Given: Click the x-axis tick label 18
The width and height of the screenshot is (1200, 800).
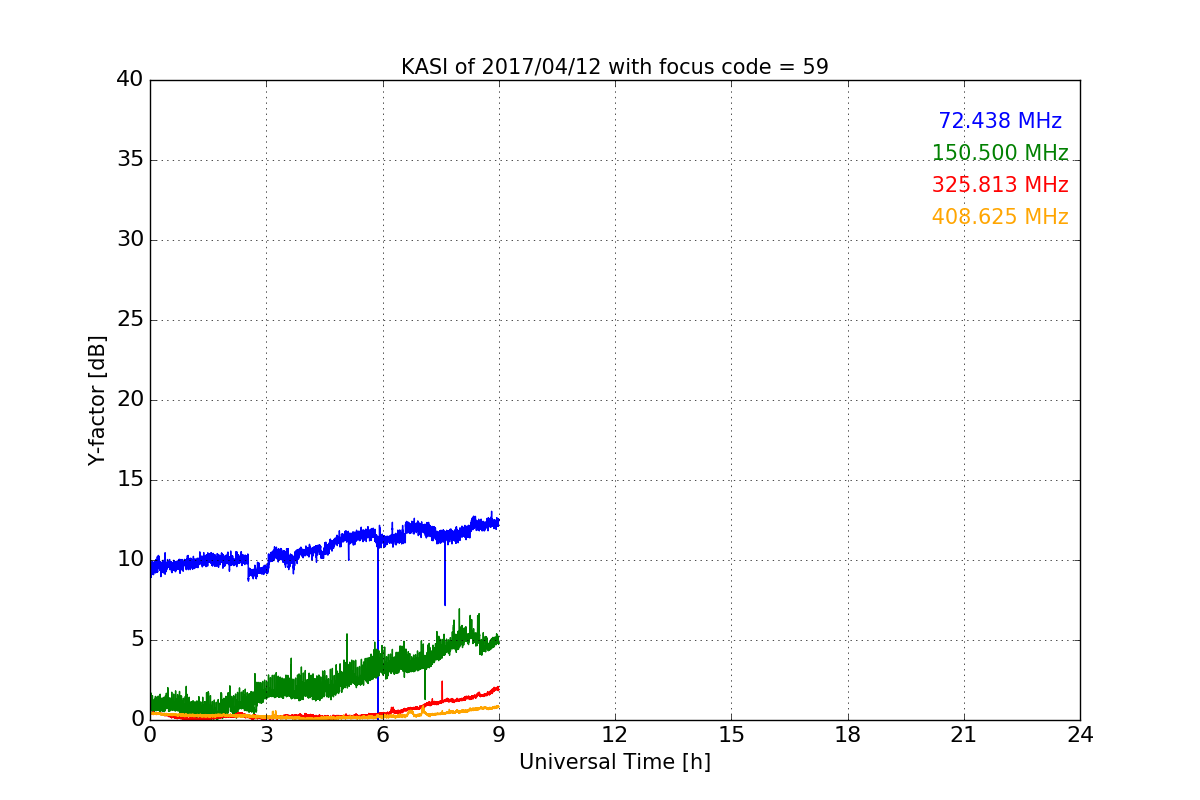Looking at the screenshot, I should pos(848,735).
